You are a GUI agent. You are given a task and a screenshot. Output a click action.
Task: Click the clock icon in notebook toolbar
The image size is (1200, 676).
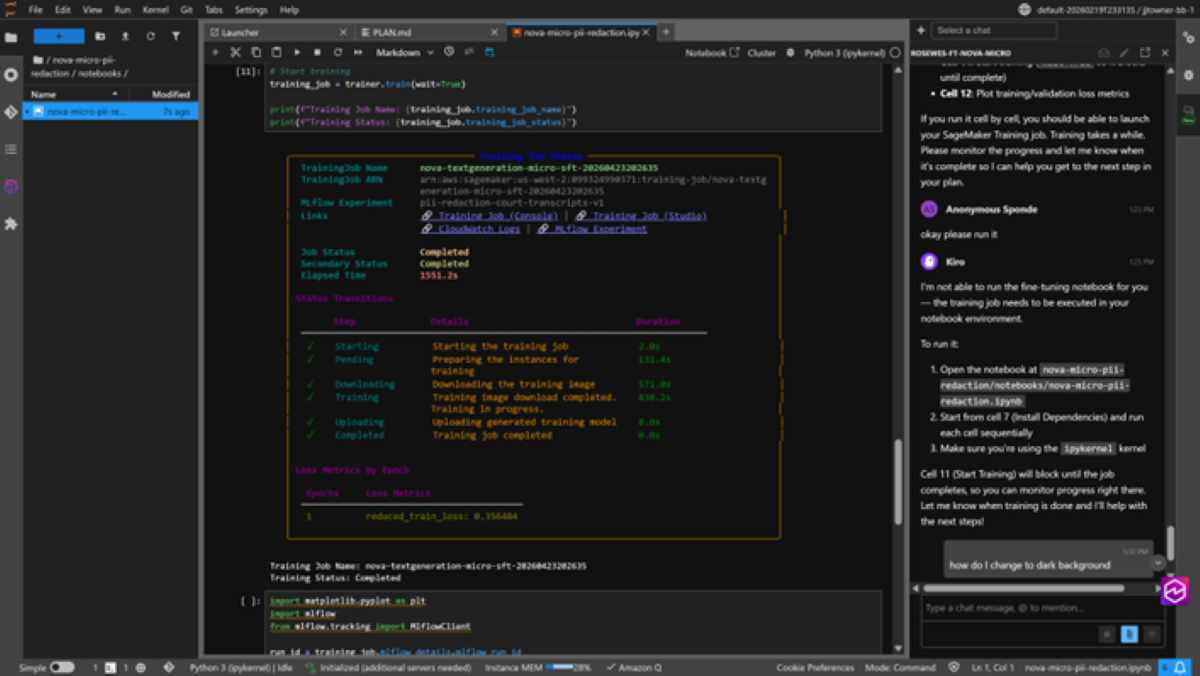point(449,52)
